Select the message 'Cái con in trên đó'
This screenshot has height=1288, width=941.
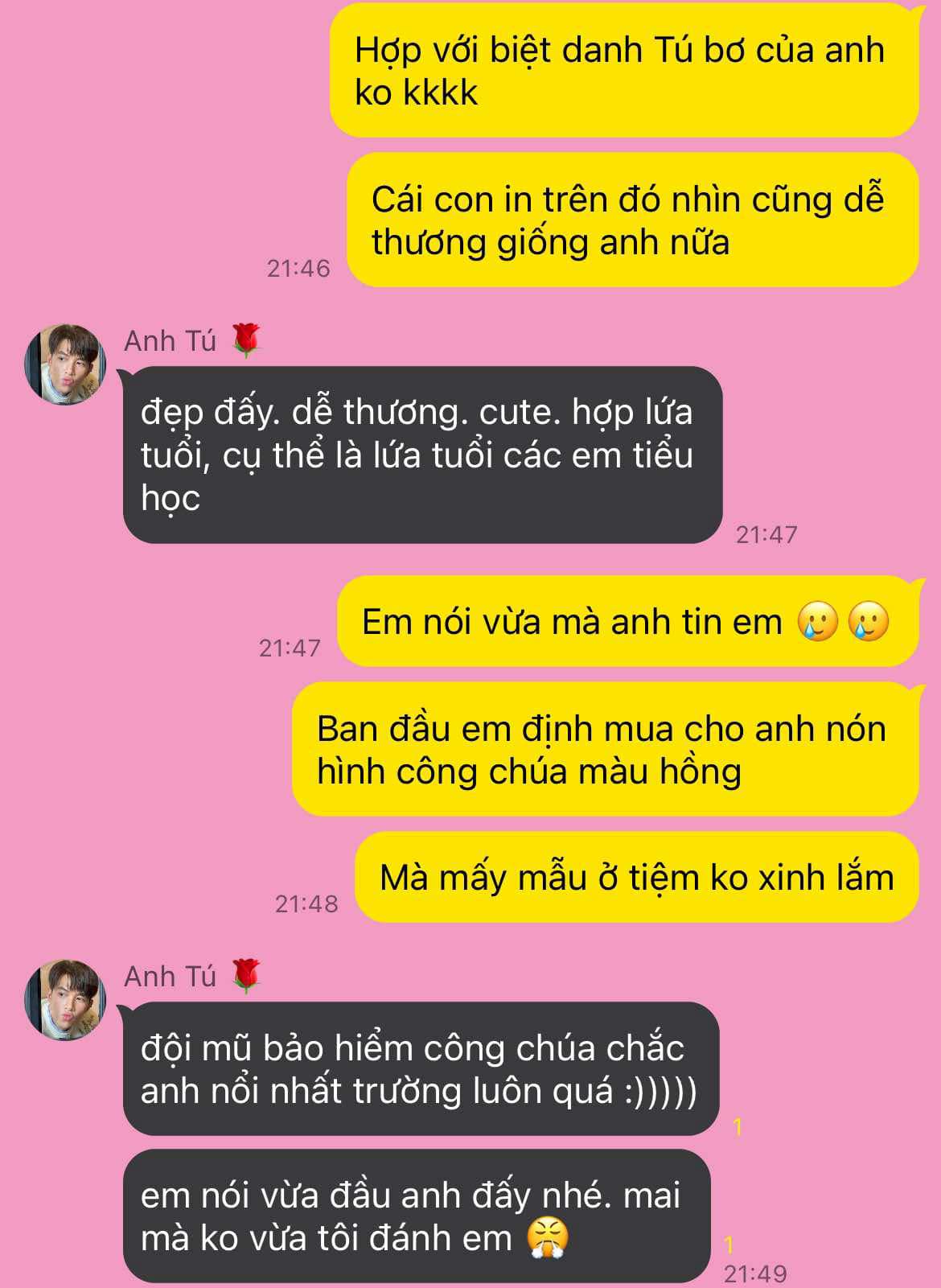(632, 220)
